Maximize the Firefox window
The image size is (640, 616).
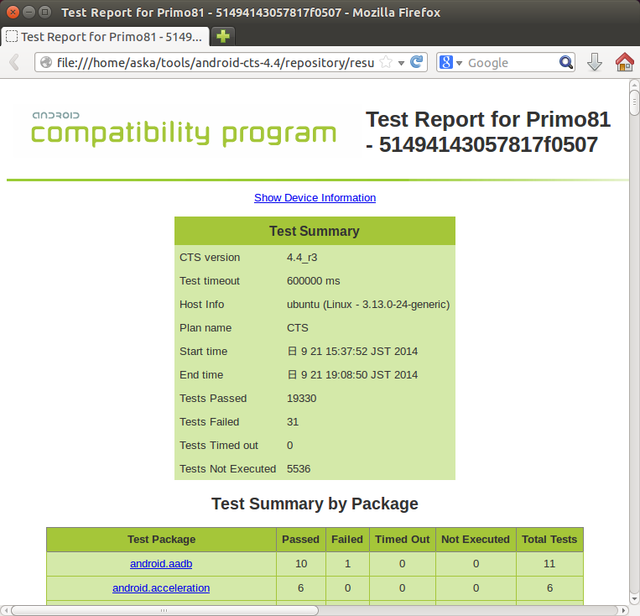point(44,12)
